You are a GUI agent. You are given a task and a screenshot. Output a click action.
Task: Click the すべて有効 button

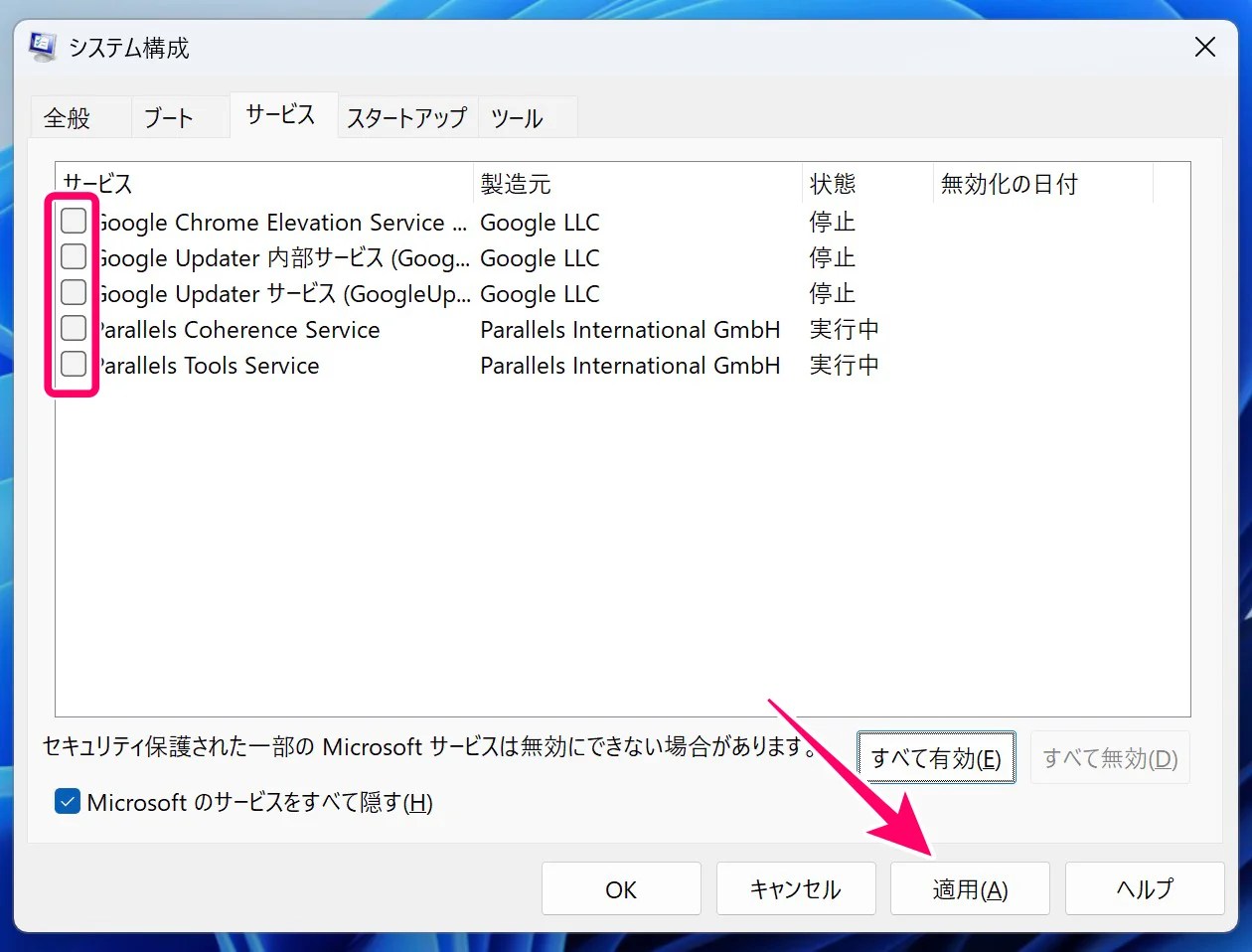click(x=935, y=756)
